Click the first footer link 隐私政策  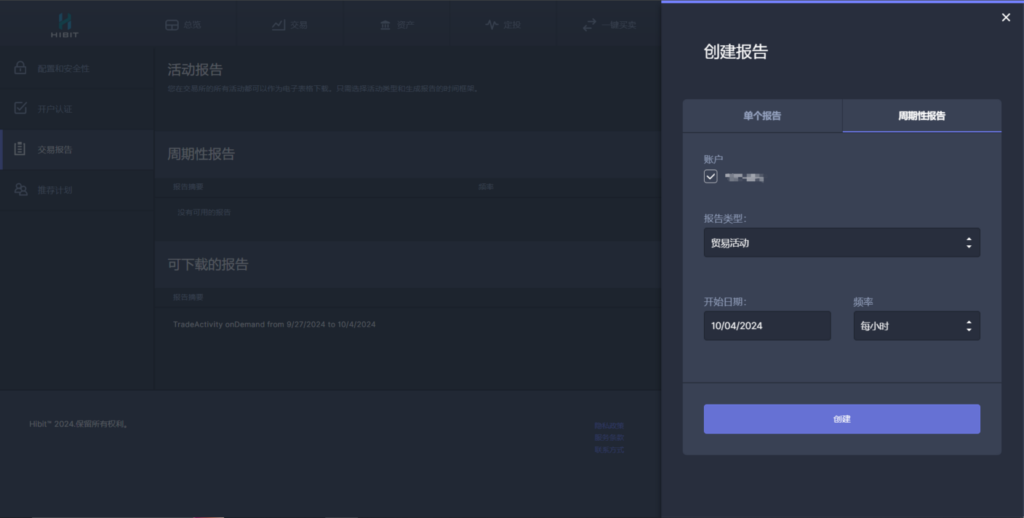tap(608, 426)
